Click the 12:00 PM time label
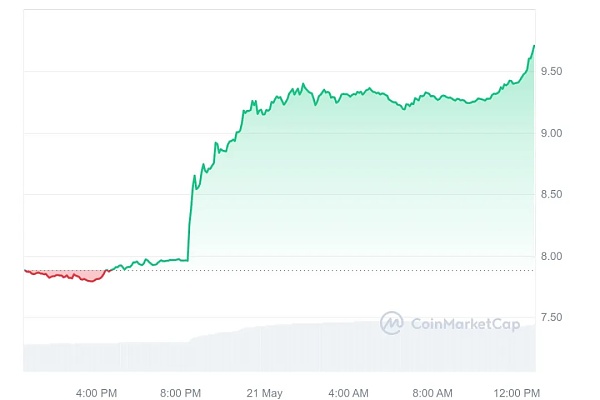This screenshot has height=400, width=600. [x=517, y=391]
